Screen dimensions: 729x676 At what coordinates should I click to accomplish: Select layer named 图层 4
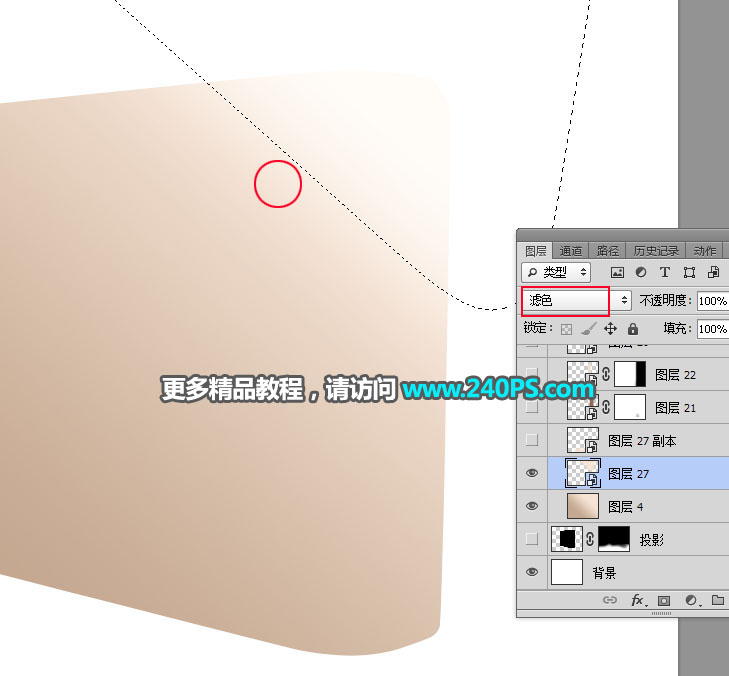(626, 507)
